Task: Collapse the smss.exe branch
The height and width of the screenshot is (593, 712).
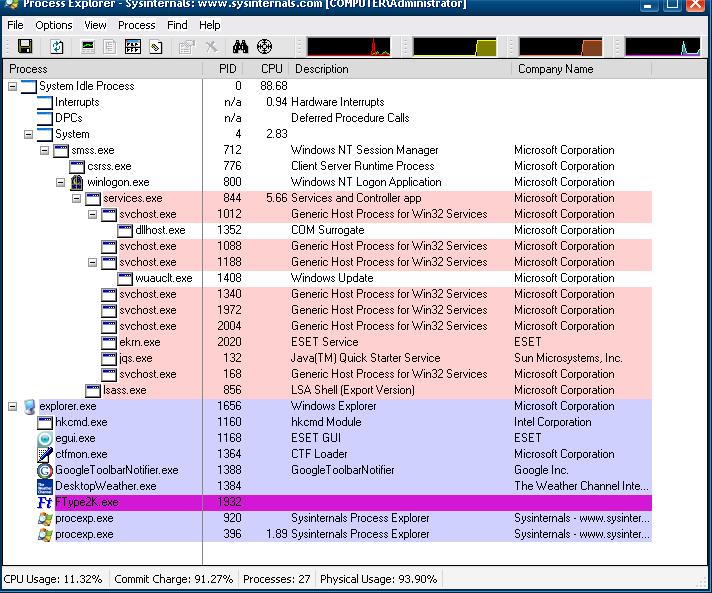Action: coord(44,150)
